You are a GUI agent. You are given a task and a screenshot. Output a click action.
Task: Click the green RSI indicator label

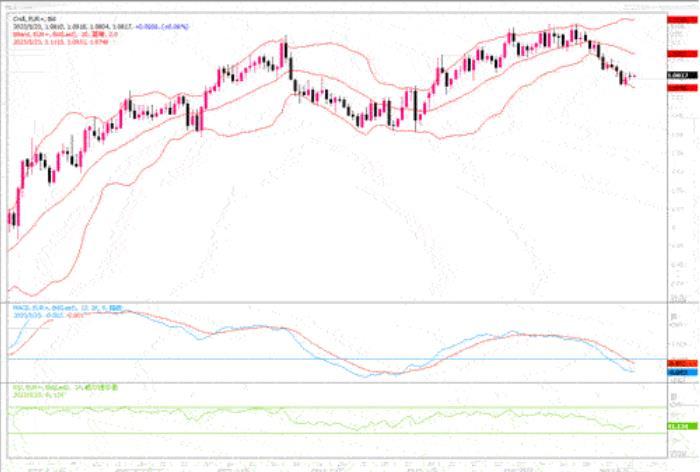coord(65,388)
